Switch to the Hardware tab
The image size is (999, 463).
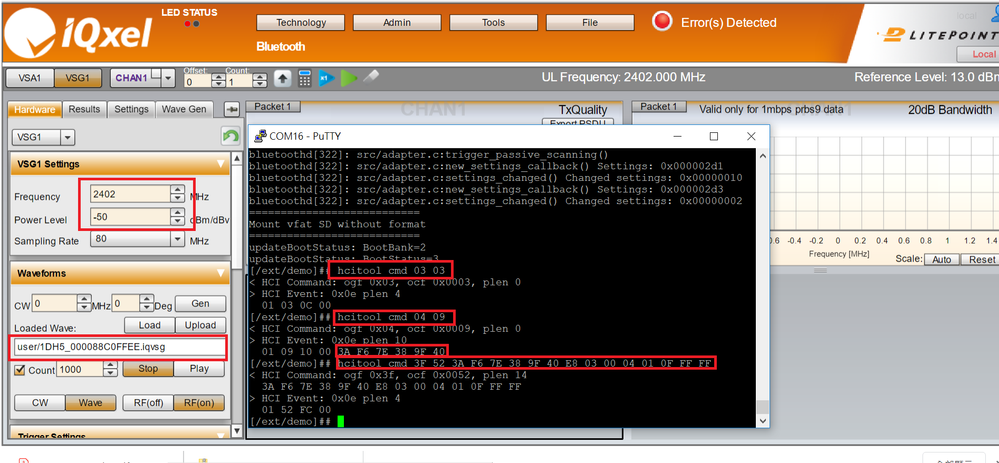(35, 110)
